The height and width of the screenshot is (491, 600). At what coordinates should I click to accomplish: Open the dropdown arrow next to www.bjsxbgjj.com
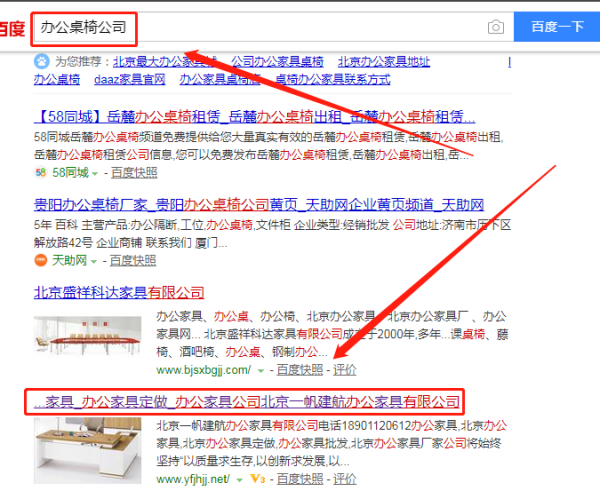click(261, 370)
